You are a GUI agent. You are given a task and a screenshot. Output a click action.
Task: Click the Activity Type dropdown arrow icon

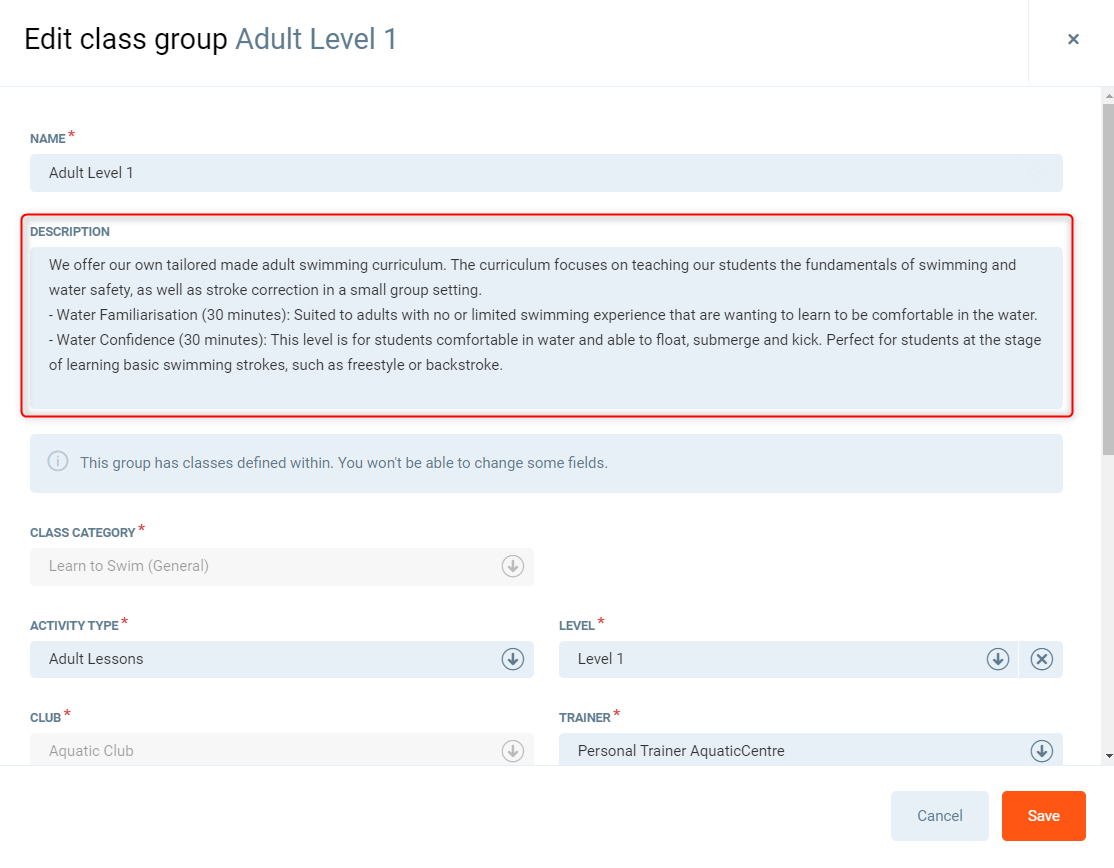[512, 659]
